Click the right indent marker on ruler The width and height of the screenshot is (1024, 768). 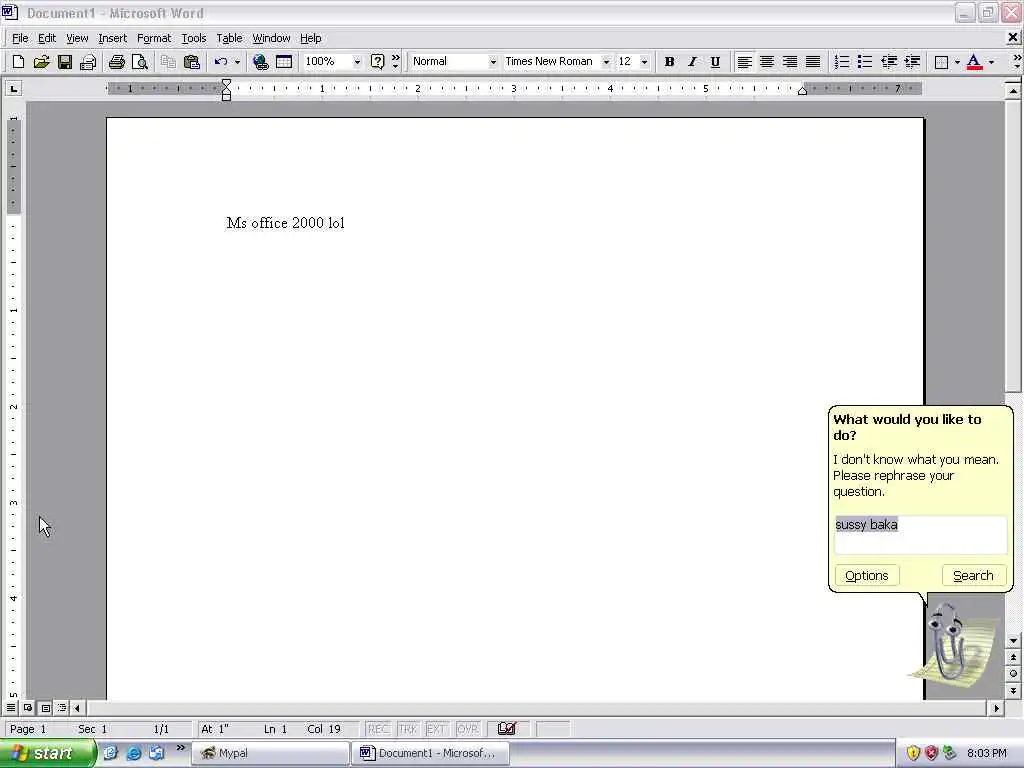point(803,91)
